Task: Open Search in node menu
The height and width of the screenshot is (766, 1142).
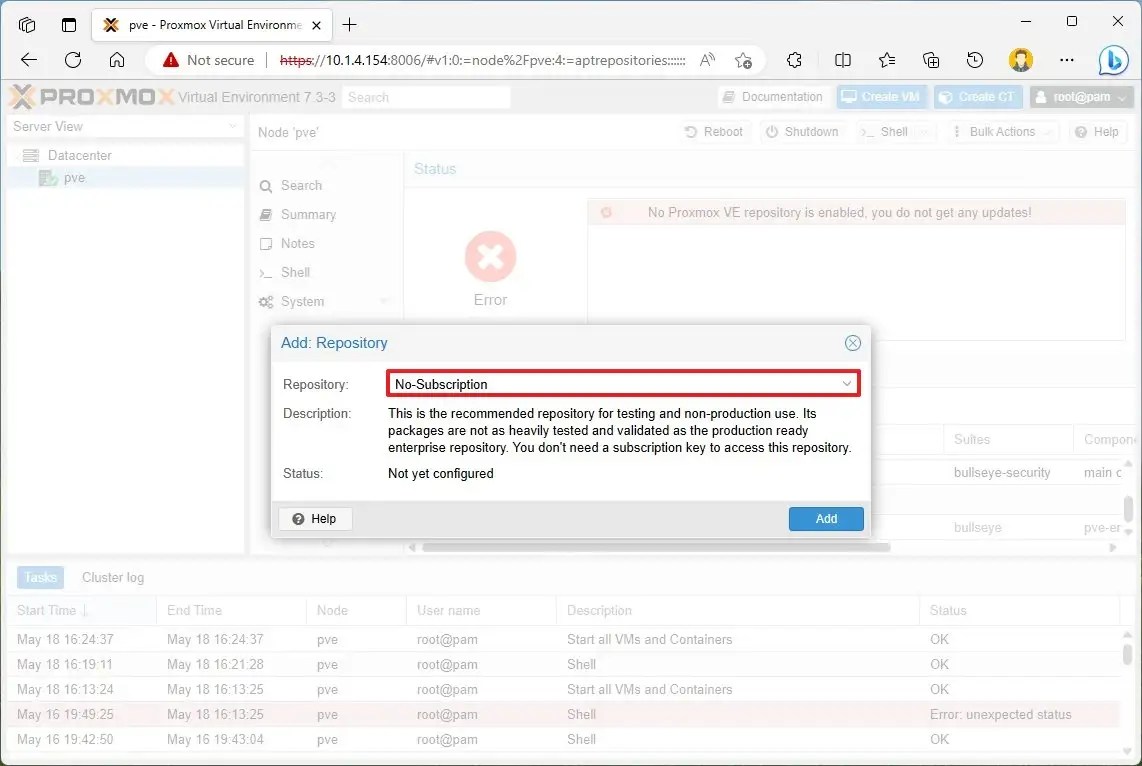Action: (302, 186)
